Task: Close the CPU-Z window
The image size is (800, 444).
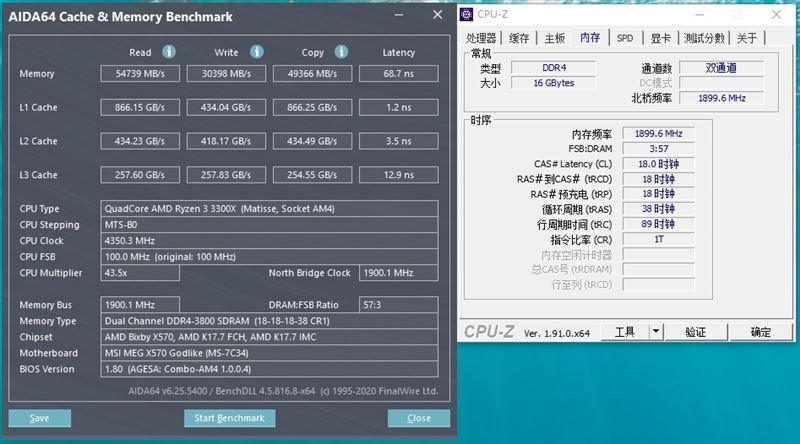Action: click(776, 15)
